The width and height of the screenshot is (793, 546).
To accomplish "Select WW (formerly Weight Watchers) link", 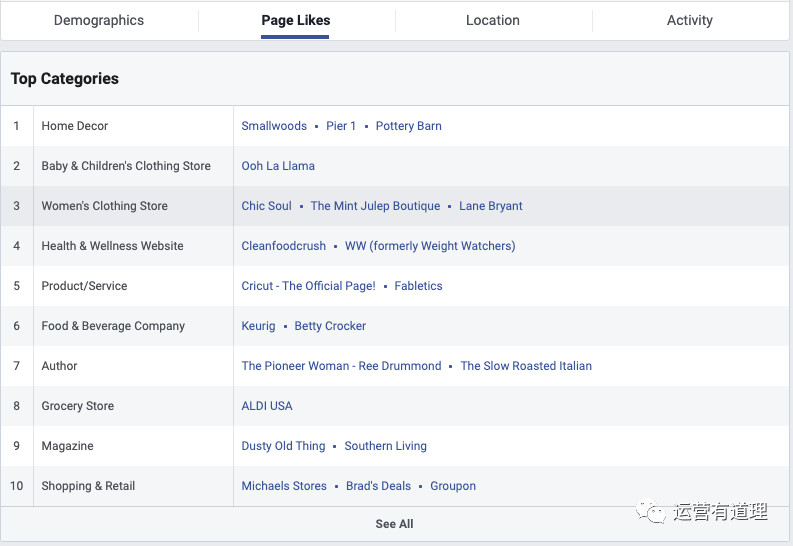I will (x=430, y=246).
